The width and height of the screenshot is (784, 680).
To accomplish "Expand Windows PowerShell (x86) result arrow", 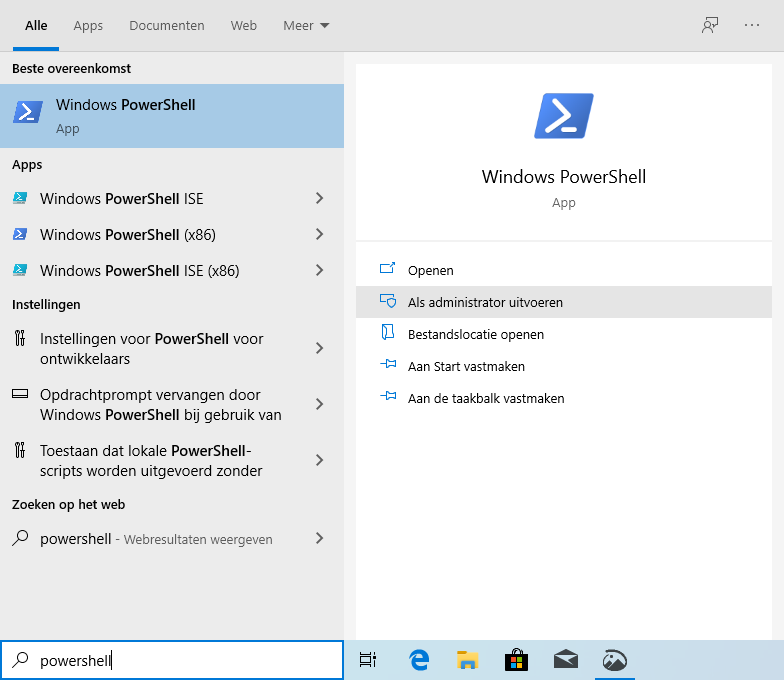I will pyautogui.click(x=320, y=235).
